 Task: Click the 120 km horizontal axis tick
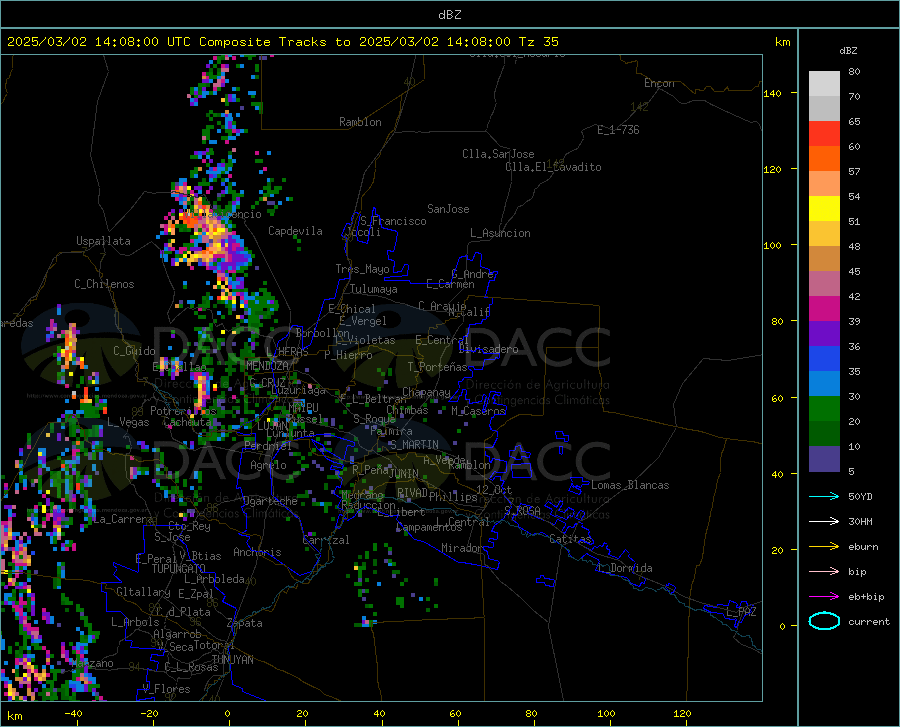(682, 714)
